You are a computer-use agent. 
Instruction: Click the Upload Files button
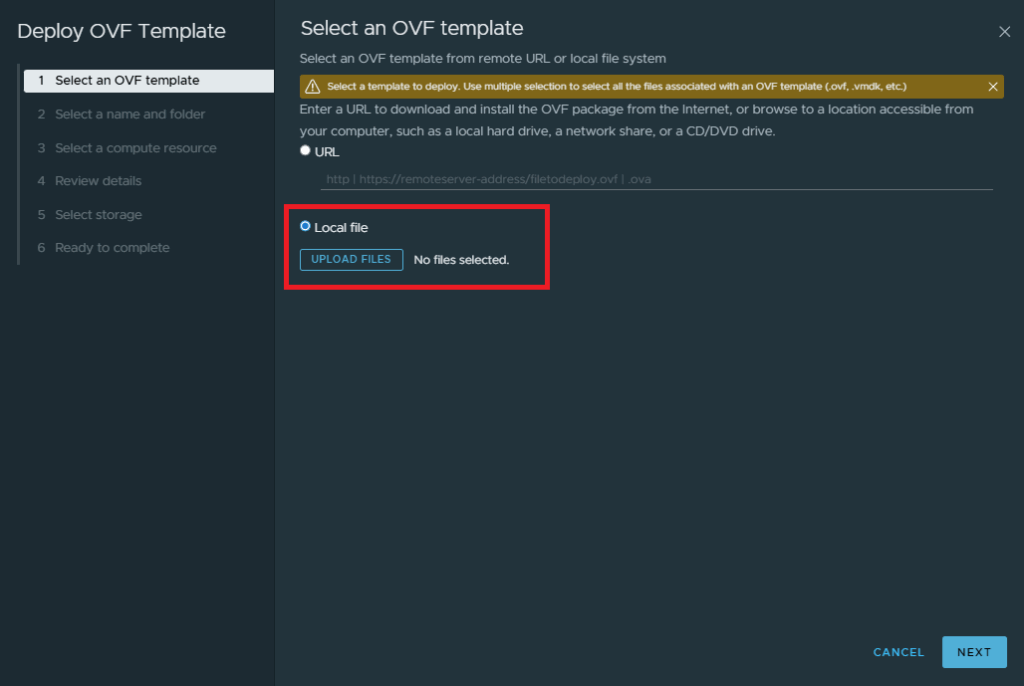(351, 260)
